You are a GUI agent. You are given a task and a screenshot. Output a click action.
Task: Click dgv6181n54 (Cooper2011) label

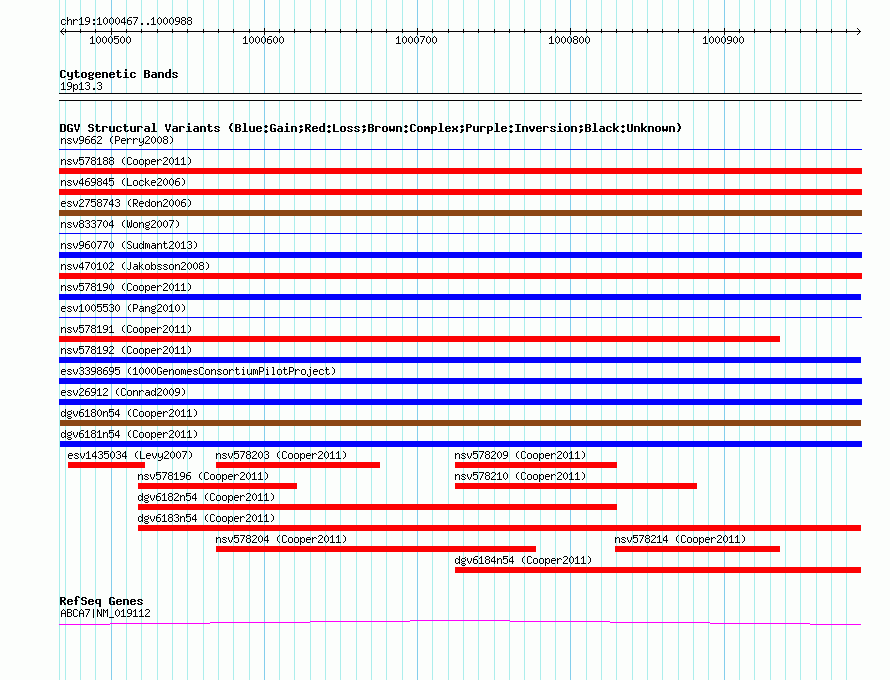(129, 434)
